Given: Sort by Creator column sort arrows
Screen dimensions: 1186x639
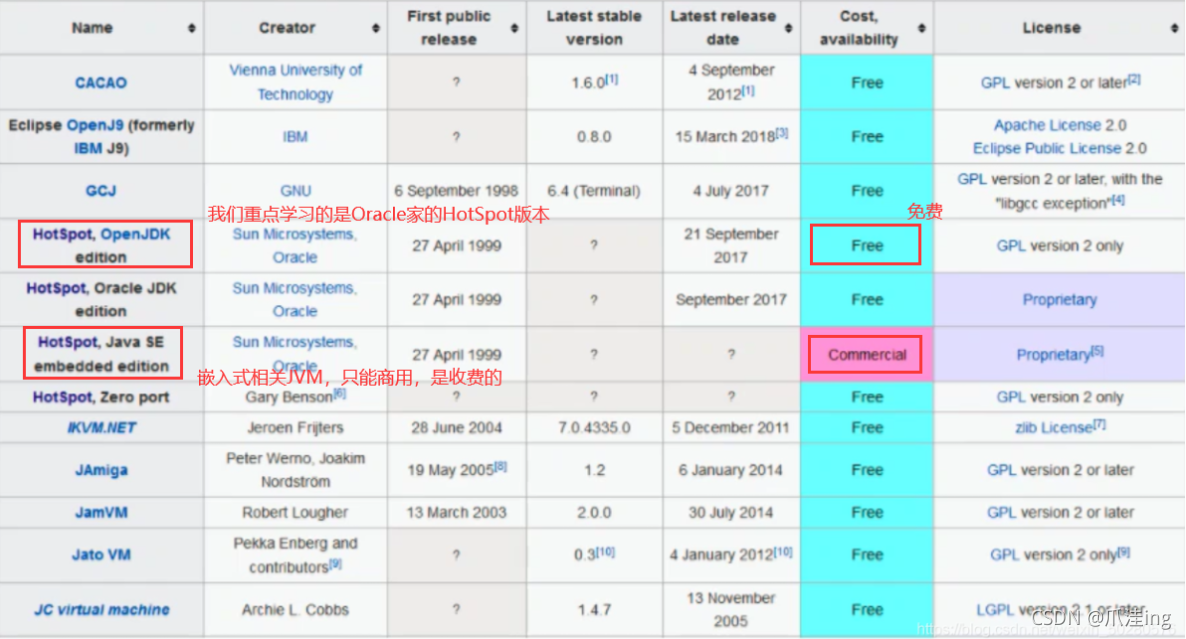Looking at the screenshot, I should point(375,28).
